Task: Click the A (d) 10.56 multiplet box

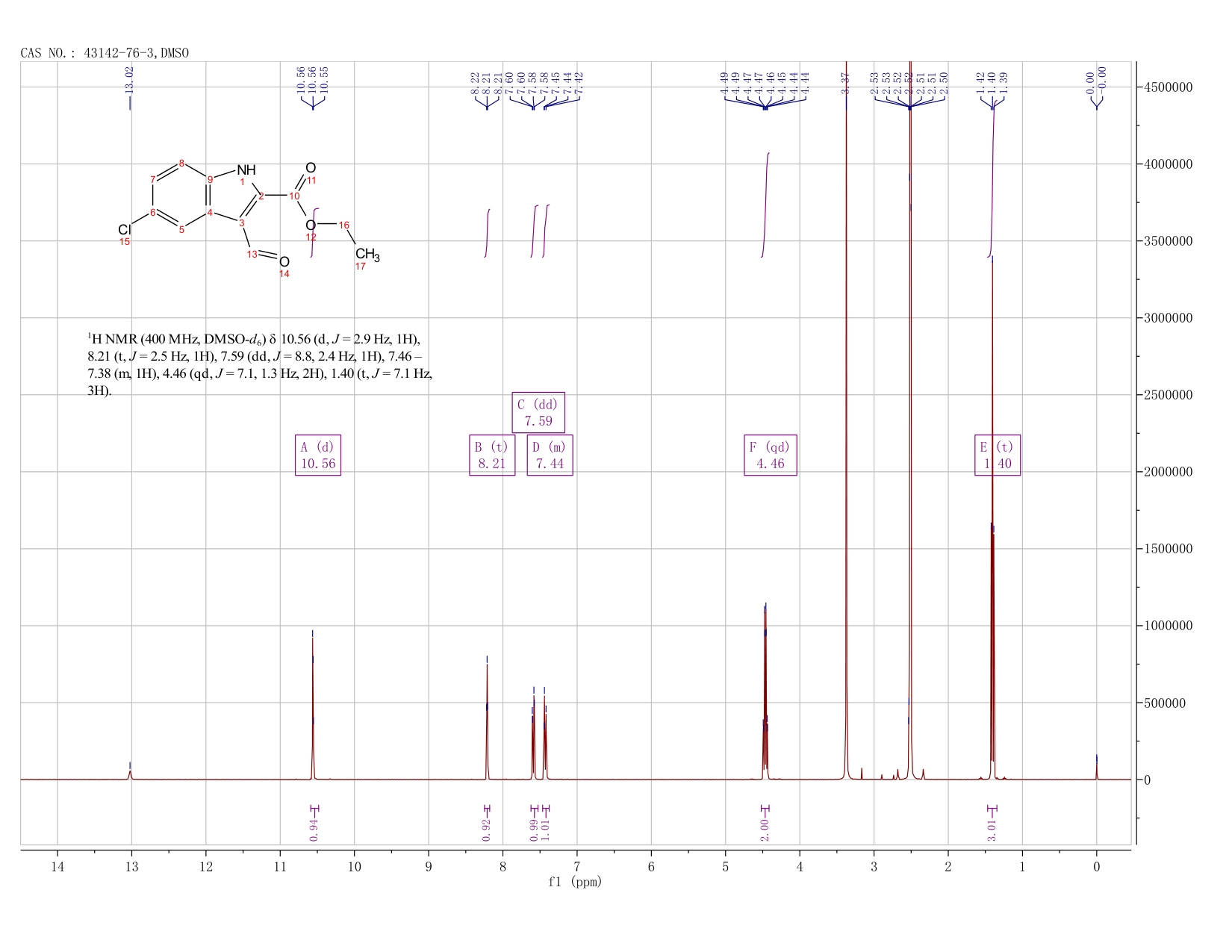Action: click(x=318, y=455)
